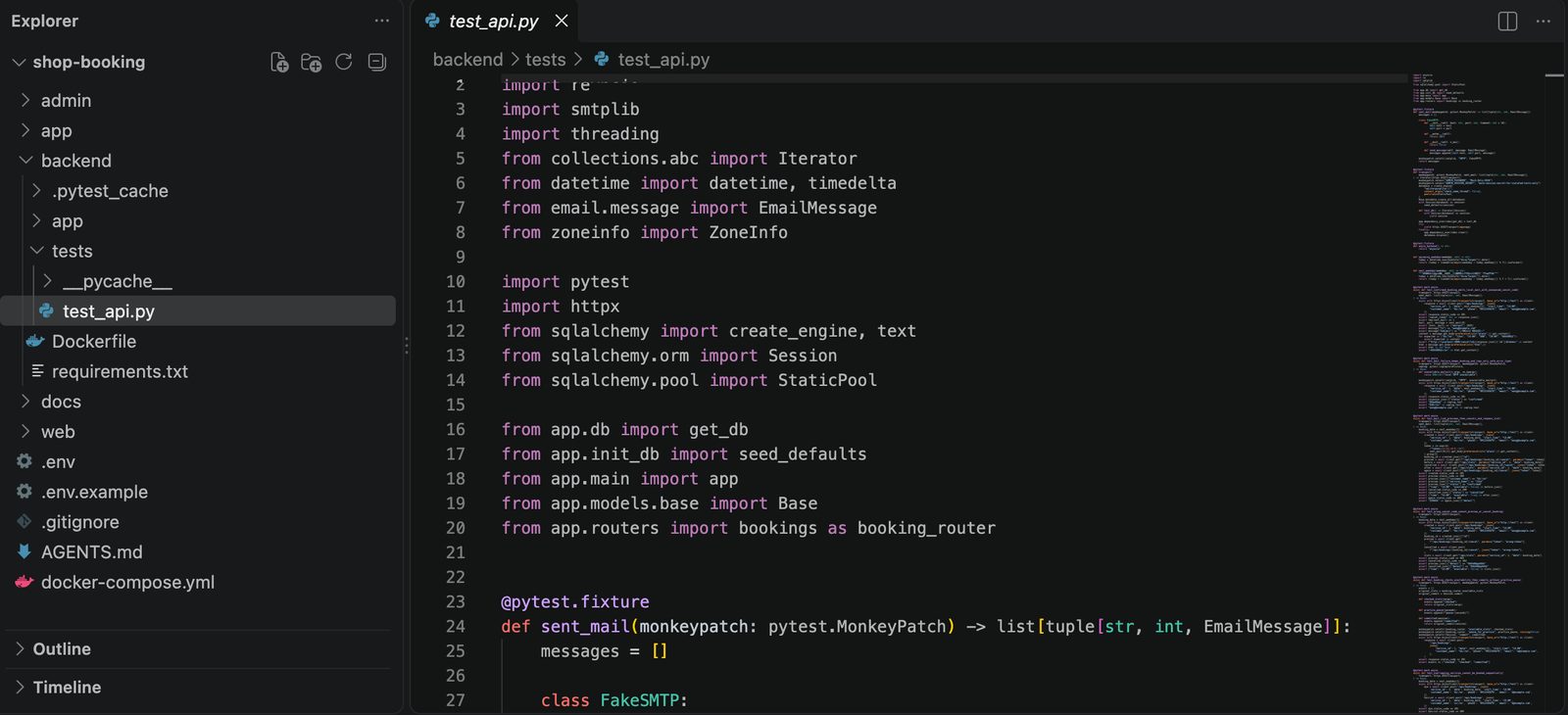Click the New Folder icon in Explorer
The width and height of the screenshot is (1568, 715).
pos(312,63)
